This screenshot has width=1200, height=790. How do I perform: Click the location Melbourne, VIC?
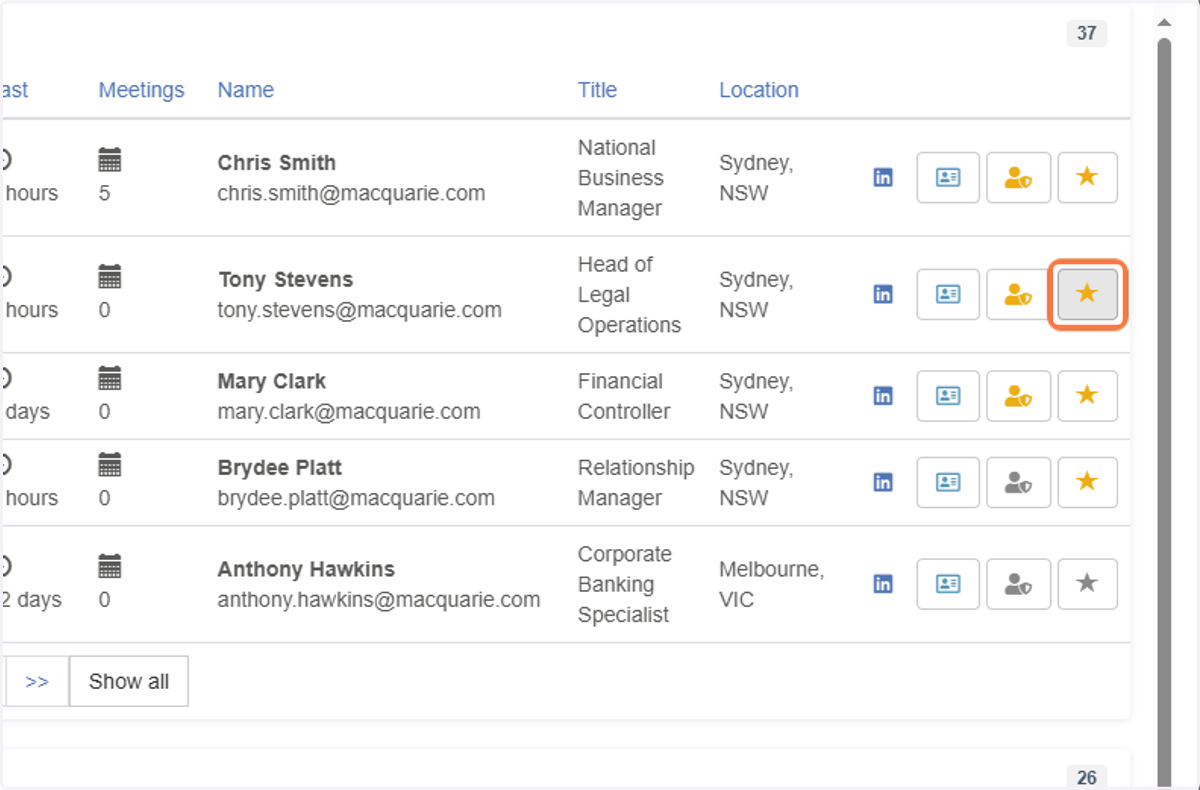[x=772, y=585]
